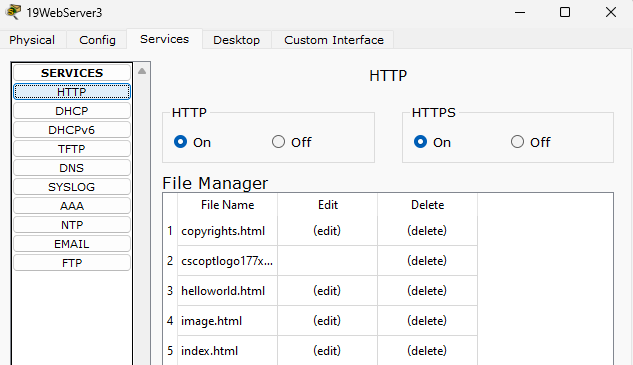This screenshot has width=633, height=365.
Task: Choose the FTP service
Action: [72, 263]
